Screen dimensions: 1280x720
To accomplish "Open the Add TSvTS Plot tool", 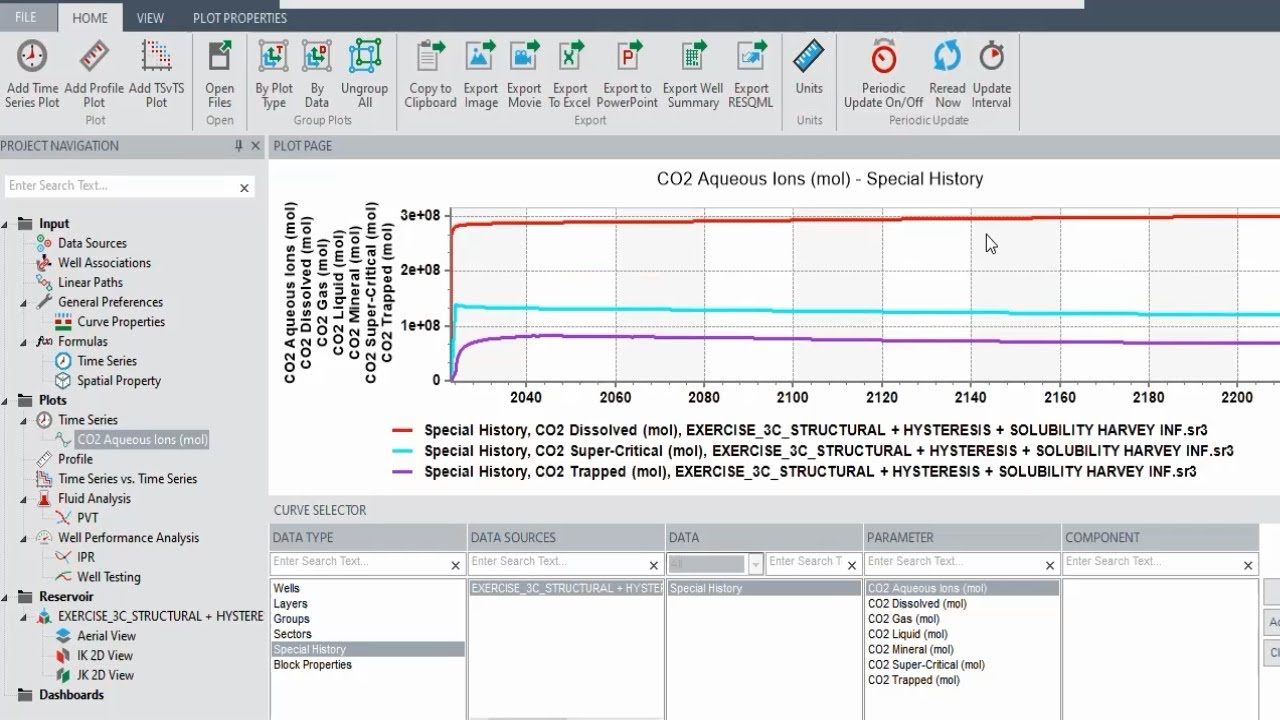I will coord(156,57).
